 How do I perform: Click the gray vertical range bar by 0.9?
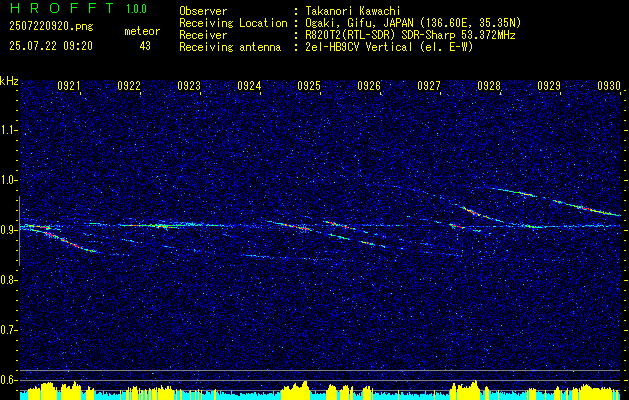19,231
